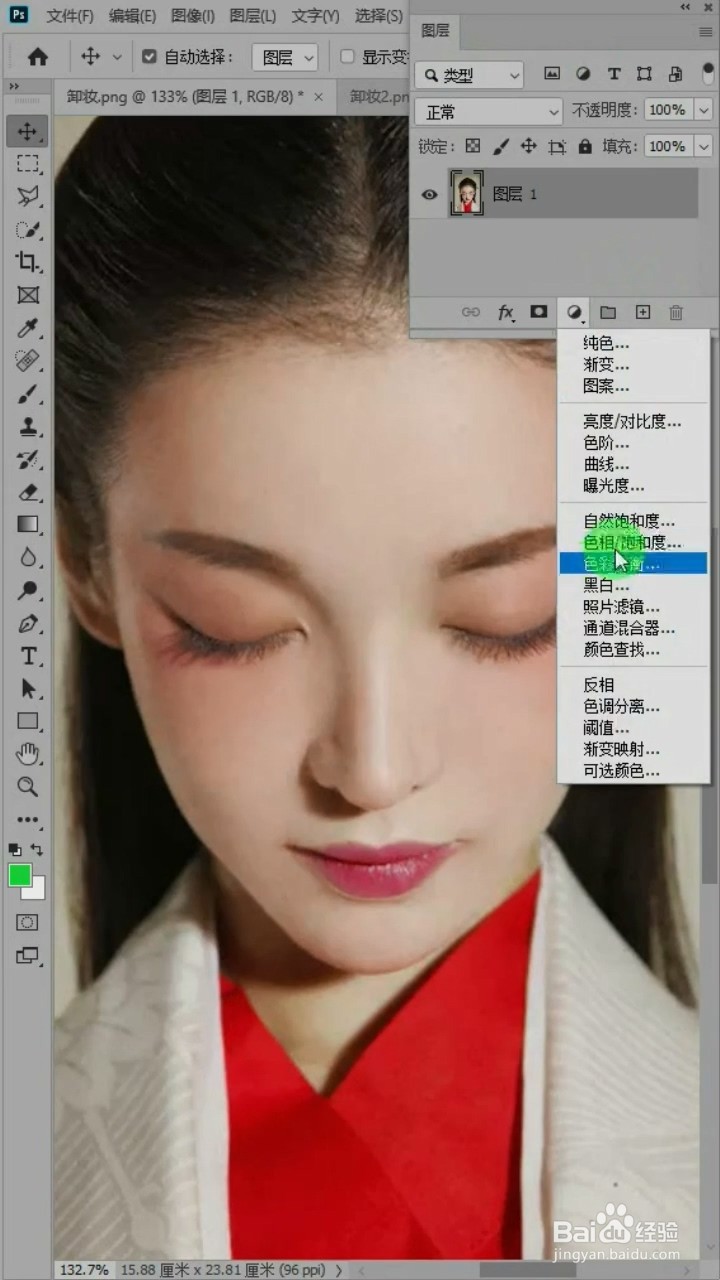Choose 色彩平衡 adjustment from menu
720x1280 pixels.
633,564
